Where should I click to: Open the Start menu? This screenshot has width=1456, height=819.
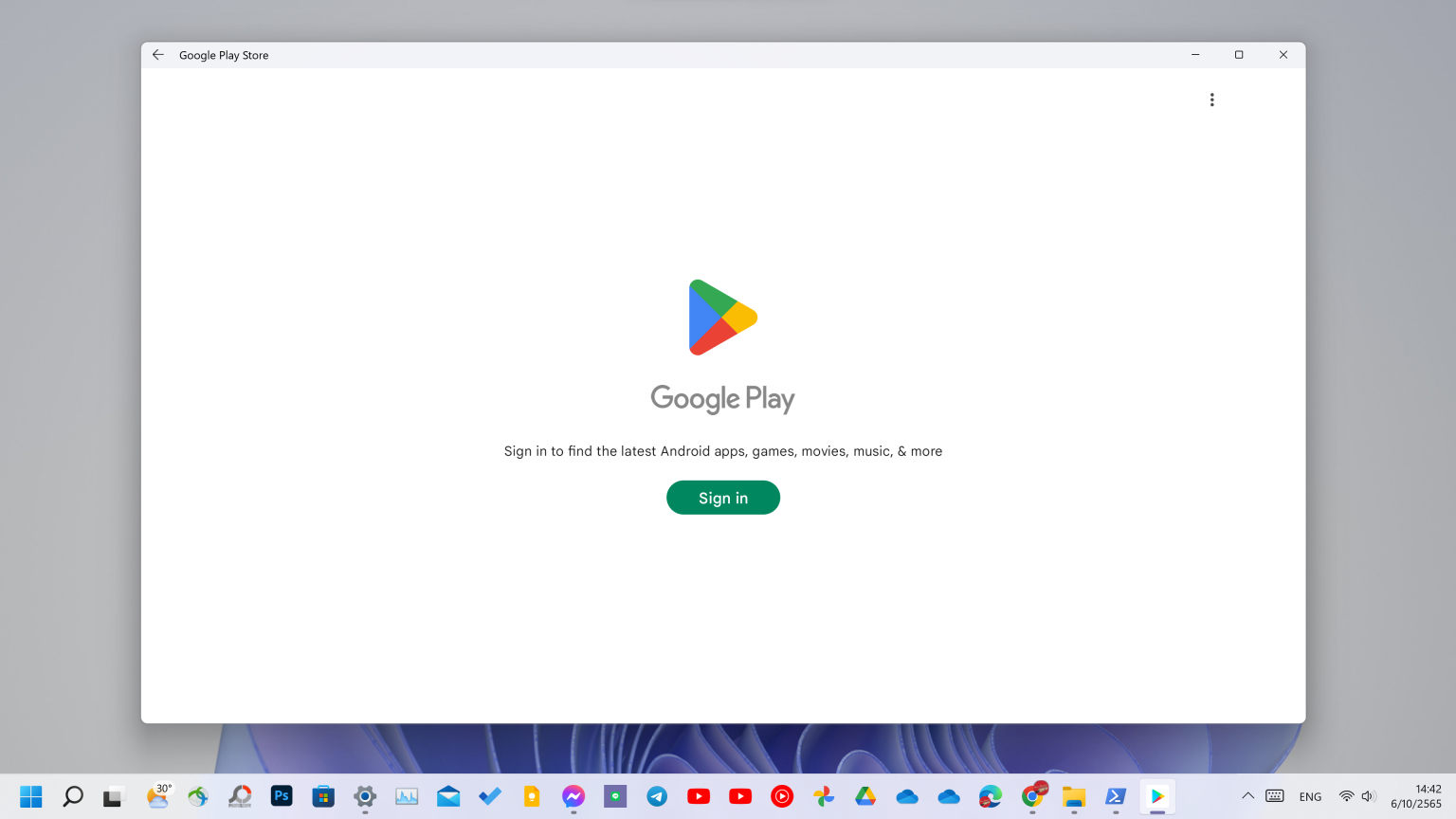coord(31,796)
